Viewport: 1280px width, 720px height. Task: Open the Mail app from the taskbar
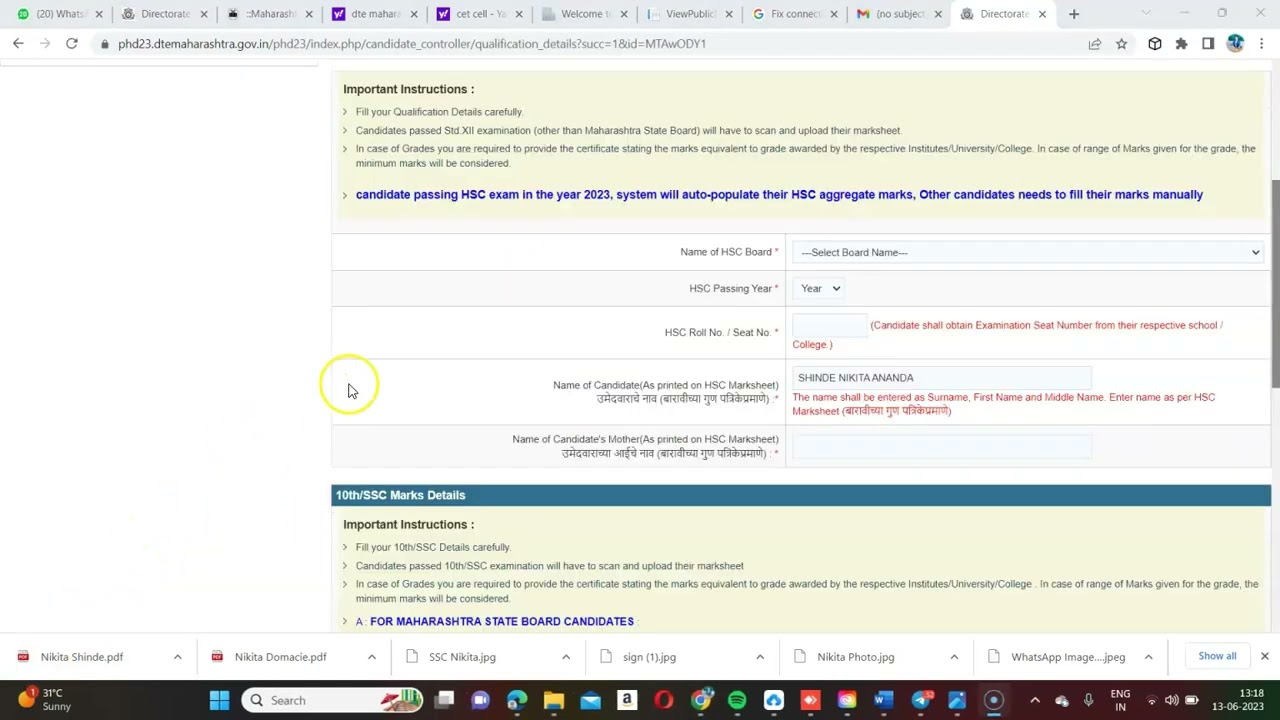590,700
